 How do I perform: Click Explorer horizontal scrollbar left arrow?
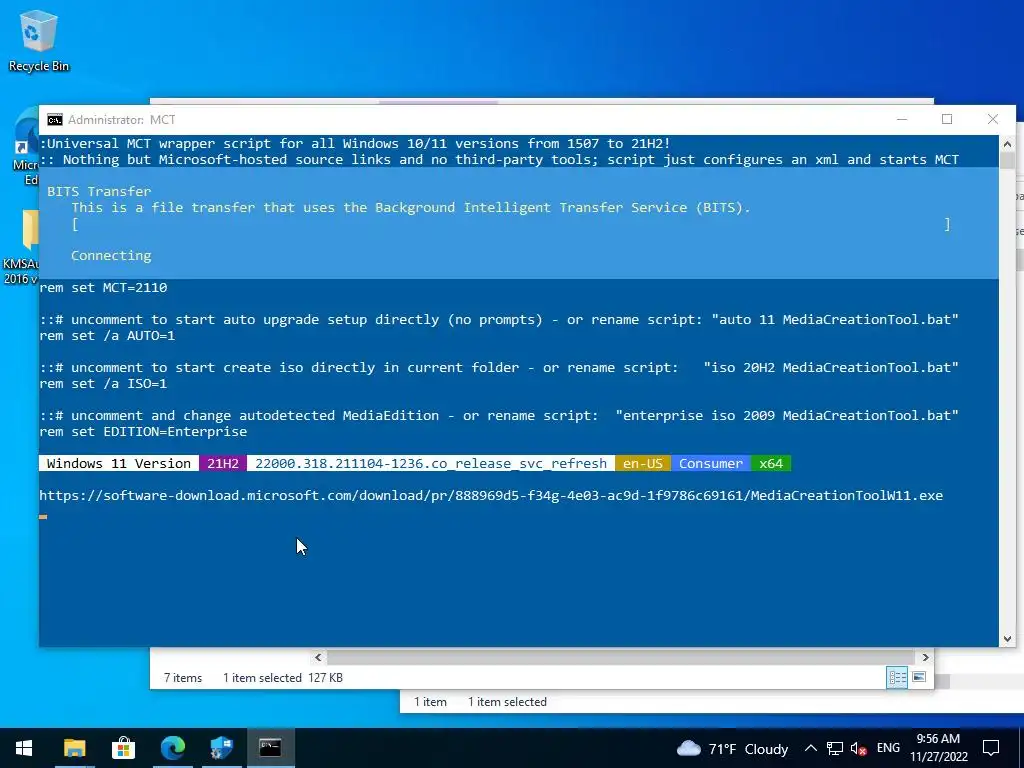[x=318, y=658]
